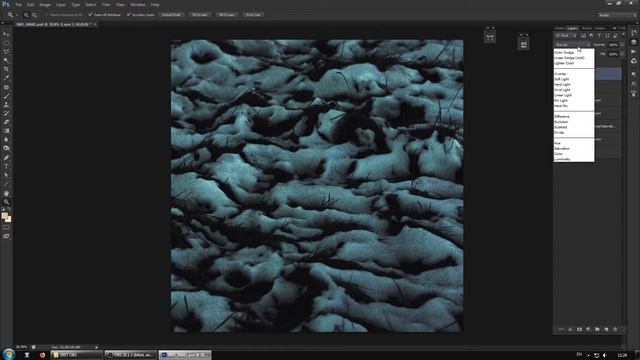Change screen mode icon in toolbox

[x=6, y=236]
